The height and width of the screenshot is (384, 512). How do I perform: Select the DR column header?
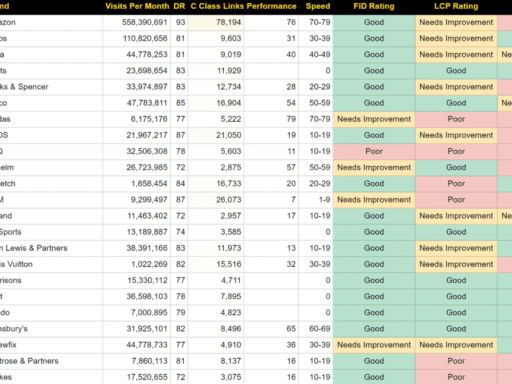pyautogui.click(x=179, y=6)
